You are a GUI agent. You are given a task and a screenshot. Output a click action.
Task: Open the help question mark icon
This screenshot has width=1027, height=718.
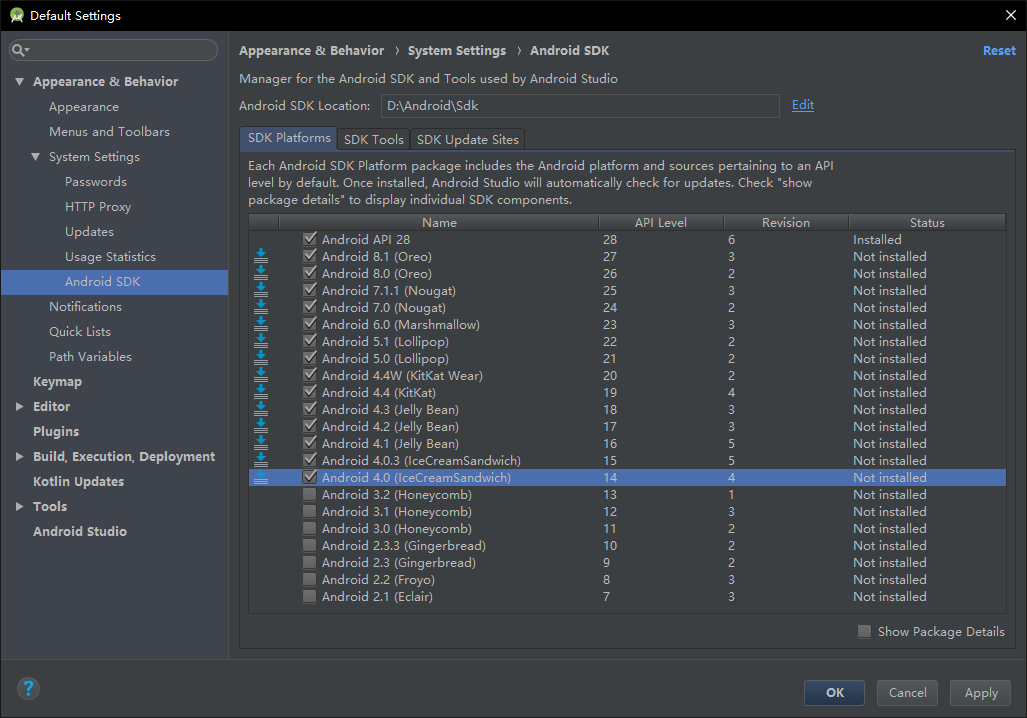tap(28, 689)
